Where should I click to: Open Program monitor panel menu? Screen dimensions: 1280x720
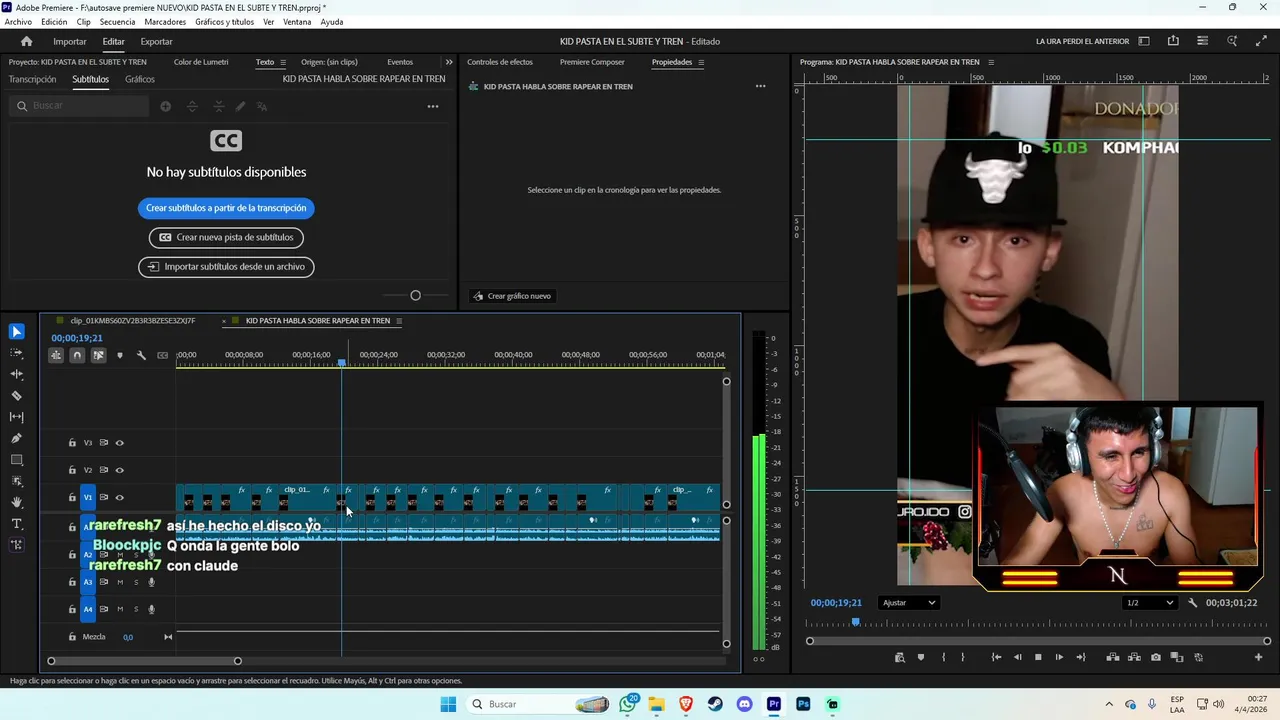tap(991, 62)
